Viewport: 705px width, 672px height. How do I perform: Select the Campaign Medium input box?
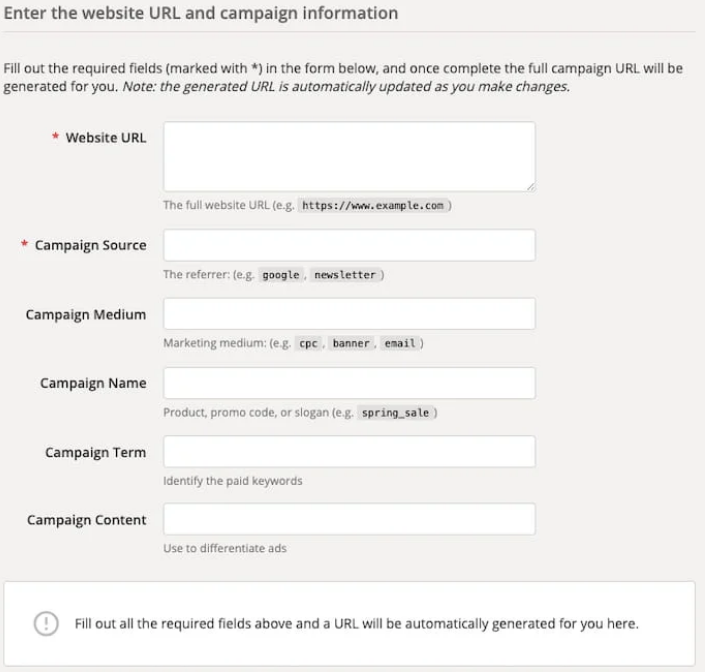[349, 314]
